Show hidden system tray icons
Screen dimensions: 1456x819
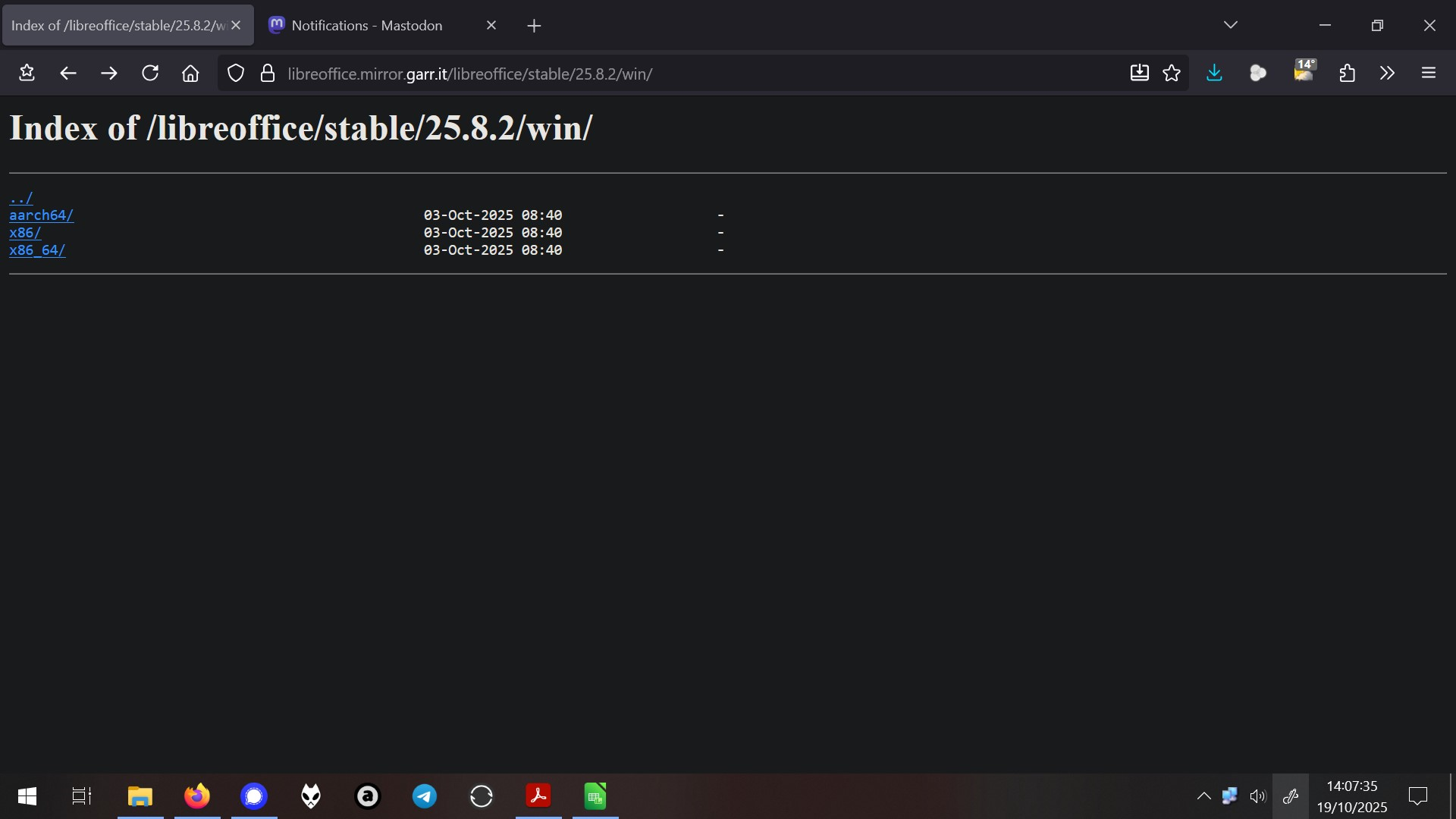[x=1203, y=796]
